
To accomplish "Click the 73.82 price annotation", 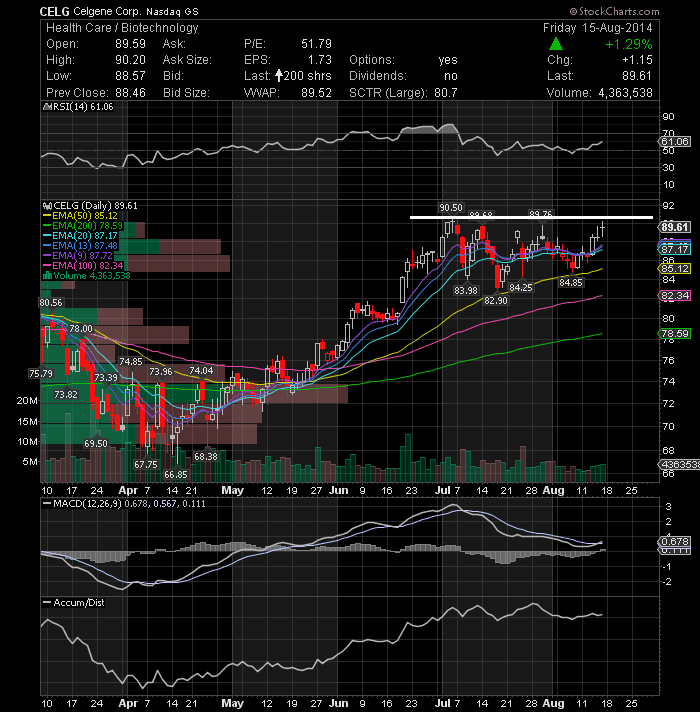I will 66,395.
